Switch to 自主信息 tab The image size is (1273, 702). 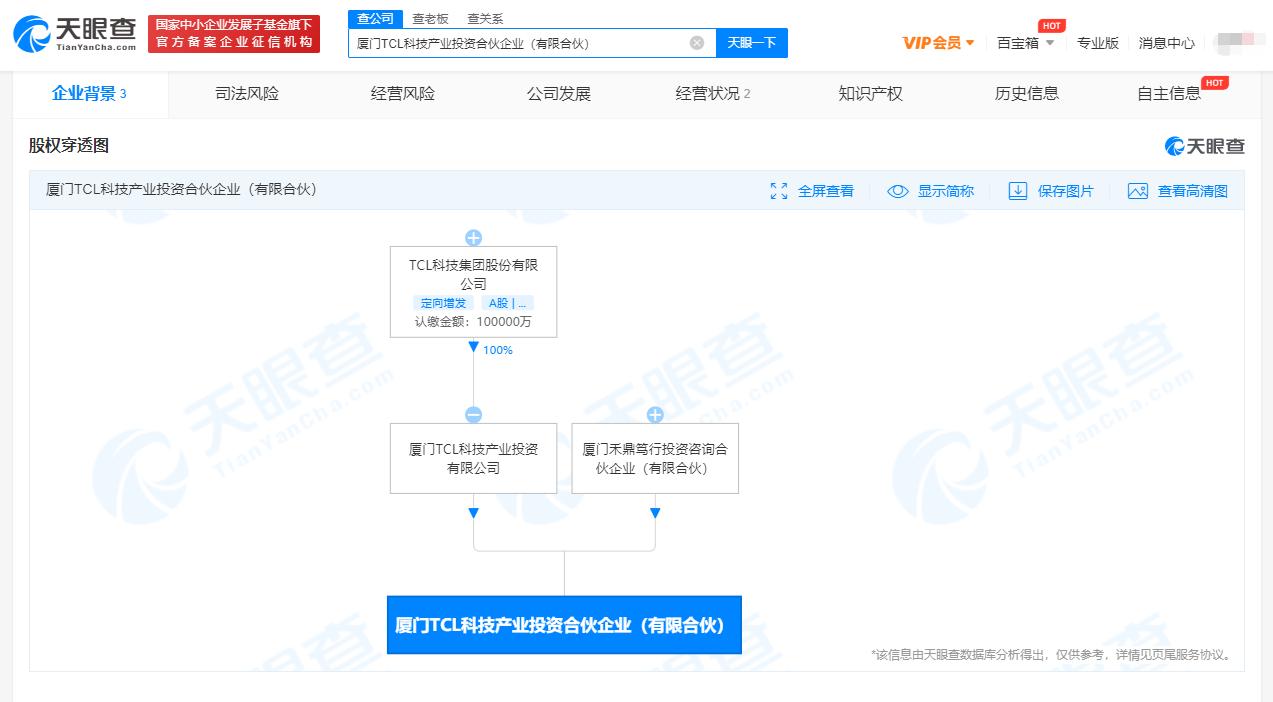point(1169,94)
